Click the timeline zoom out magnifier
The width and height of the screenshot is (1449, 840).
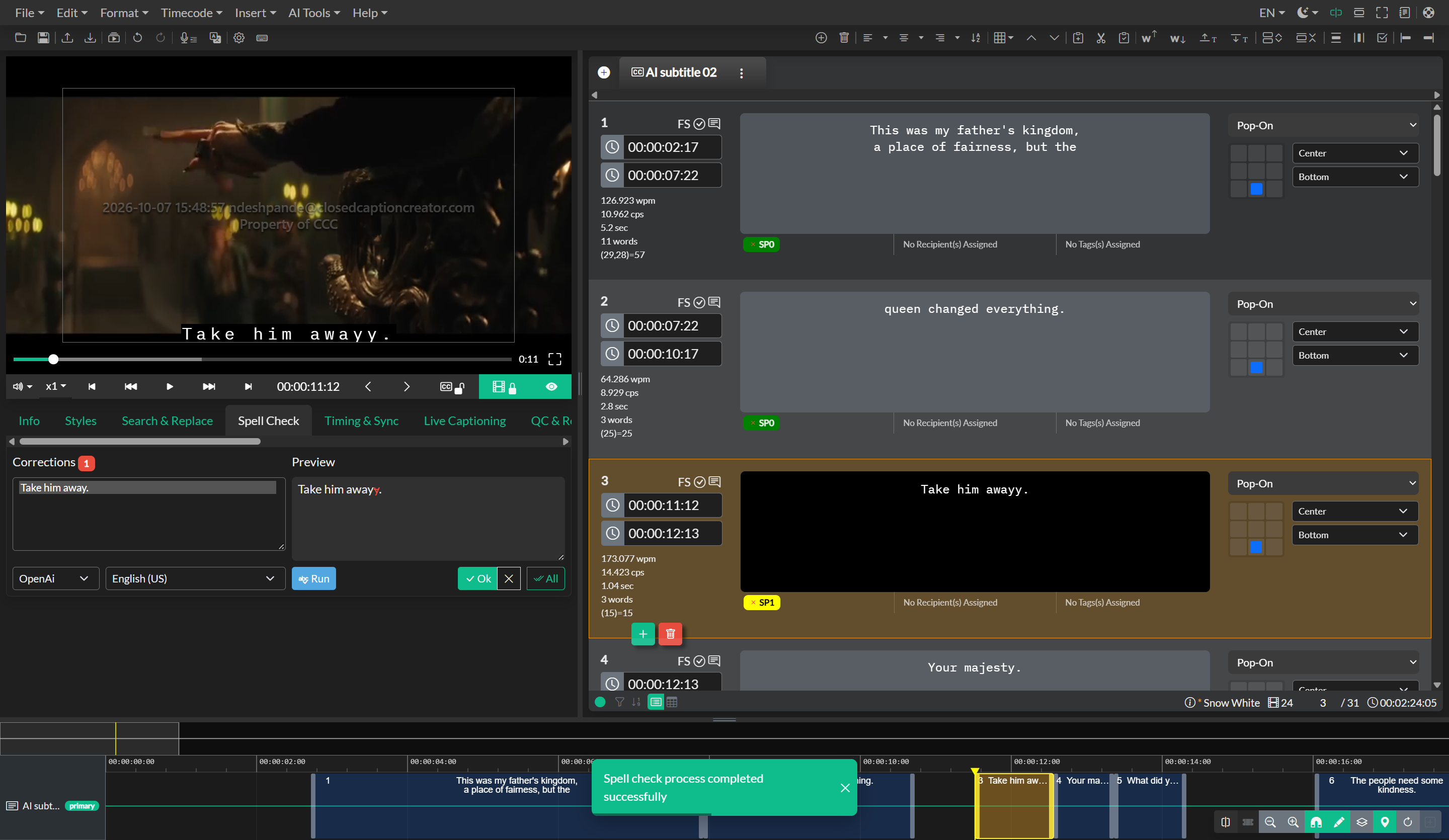[1270, 822]
